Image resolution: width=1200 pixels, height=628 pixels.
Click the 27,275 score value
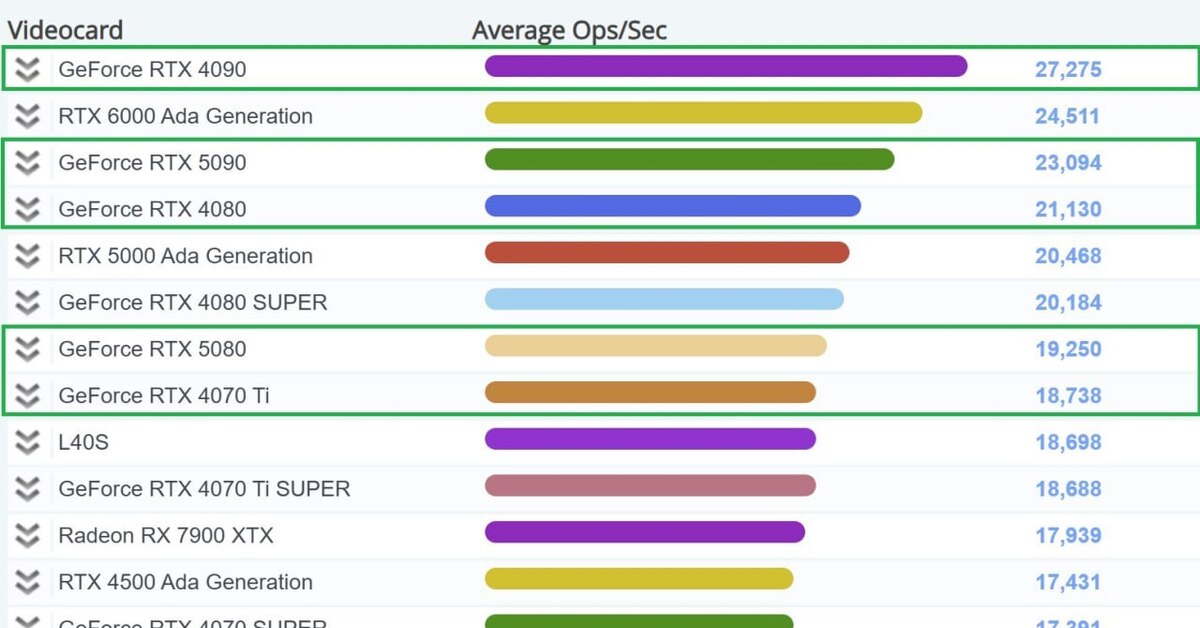[x=1068, y=70]
